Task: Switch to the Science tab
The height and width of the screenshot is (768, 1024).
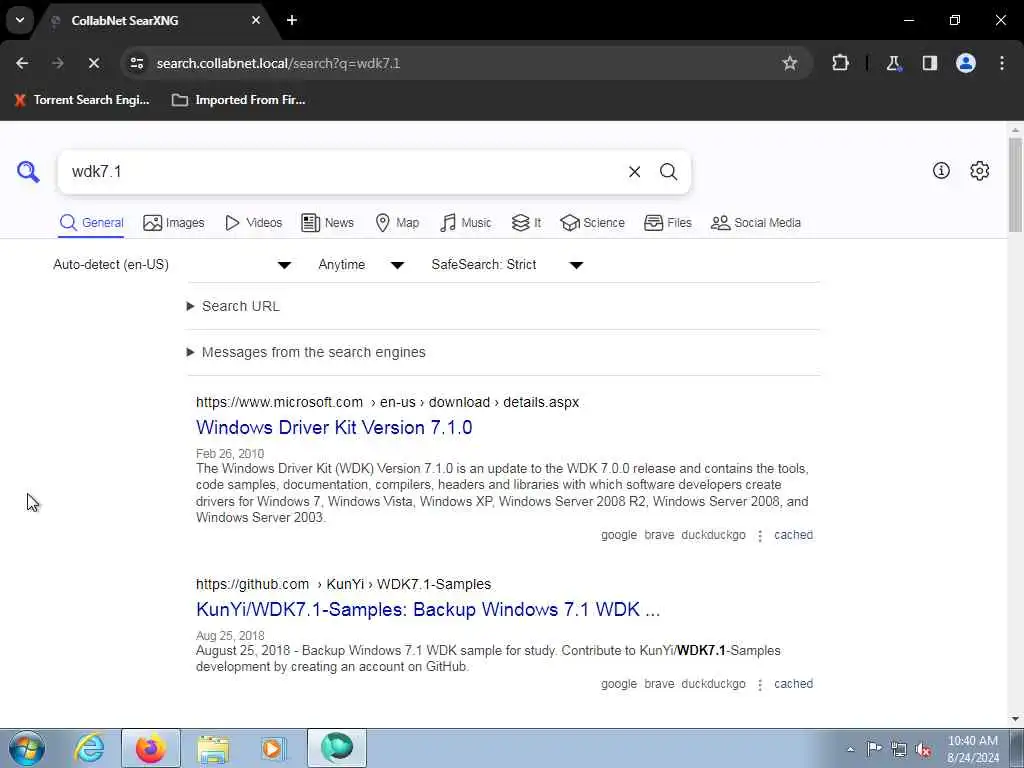Action: pos(592,223)
